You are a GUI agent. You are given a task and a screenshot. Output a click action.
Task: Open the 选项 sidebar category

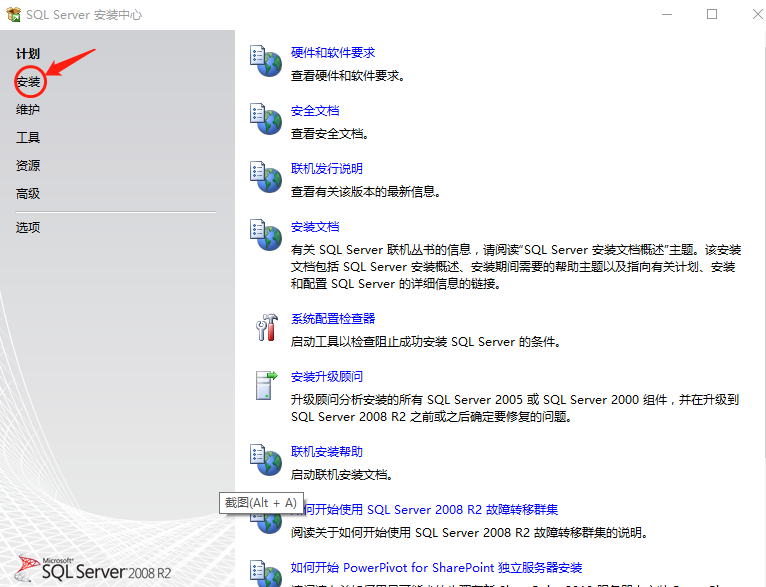coord(28,228)
